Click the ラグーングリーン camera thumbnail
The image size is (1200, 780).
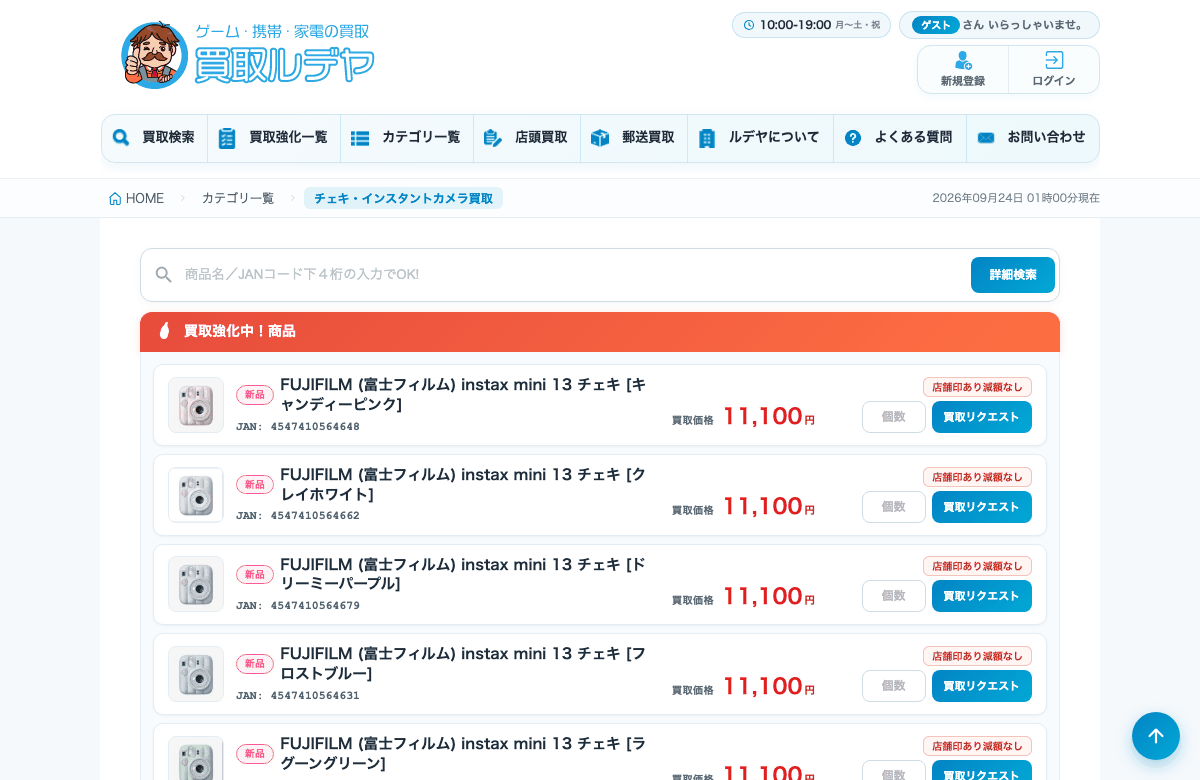(196, 758)
